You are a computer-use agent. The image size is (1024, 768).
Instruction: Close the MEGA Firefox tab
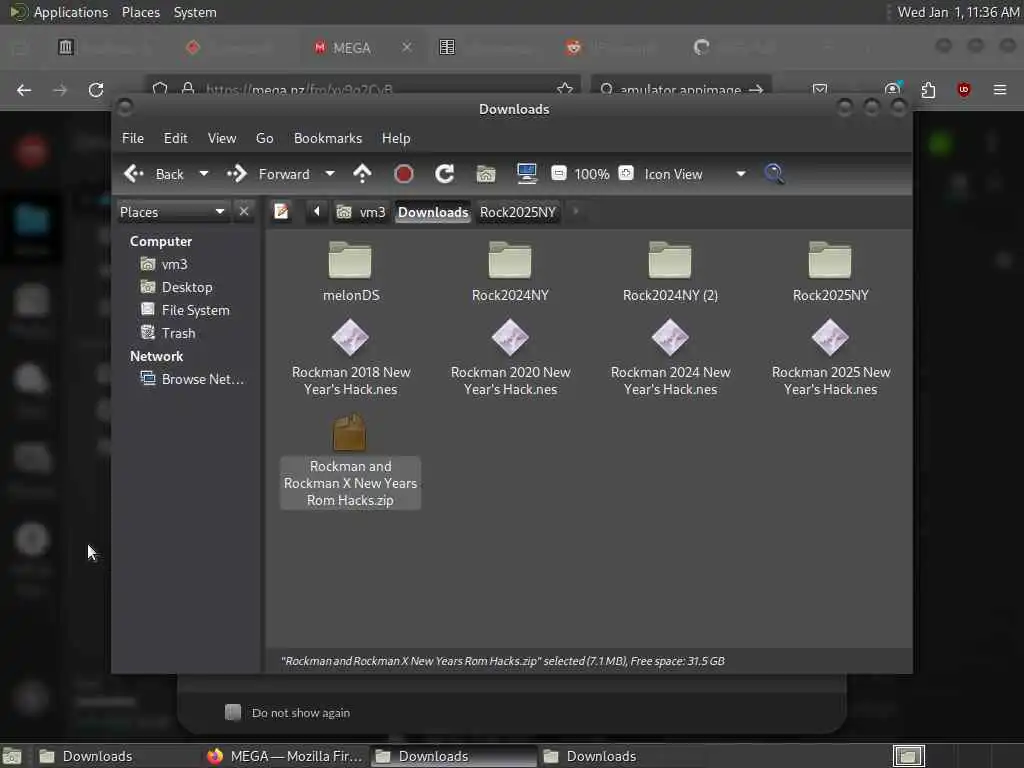click(407, 47)
